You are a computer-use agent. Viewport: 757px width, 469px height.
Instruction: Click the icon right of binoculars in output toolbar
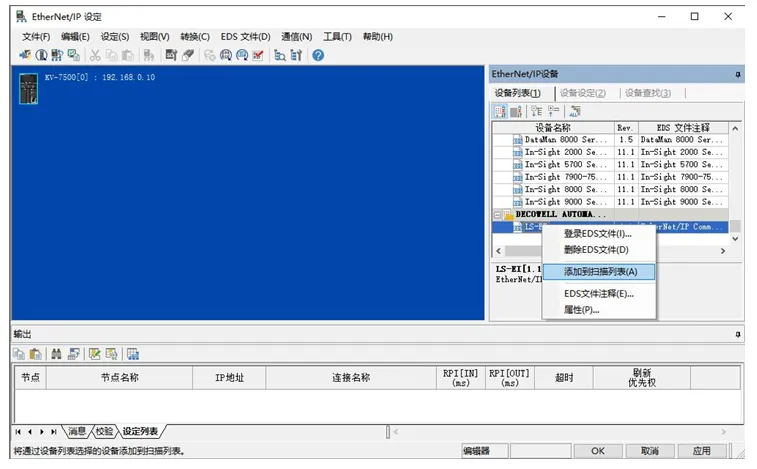coord(74,354)
